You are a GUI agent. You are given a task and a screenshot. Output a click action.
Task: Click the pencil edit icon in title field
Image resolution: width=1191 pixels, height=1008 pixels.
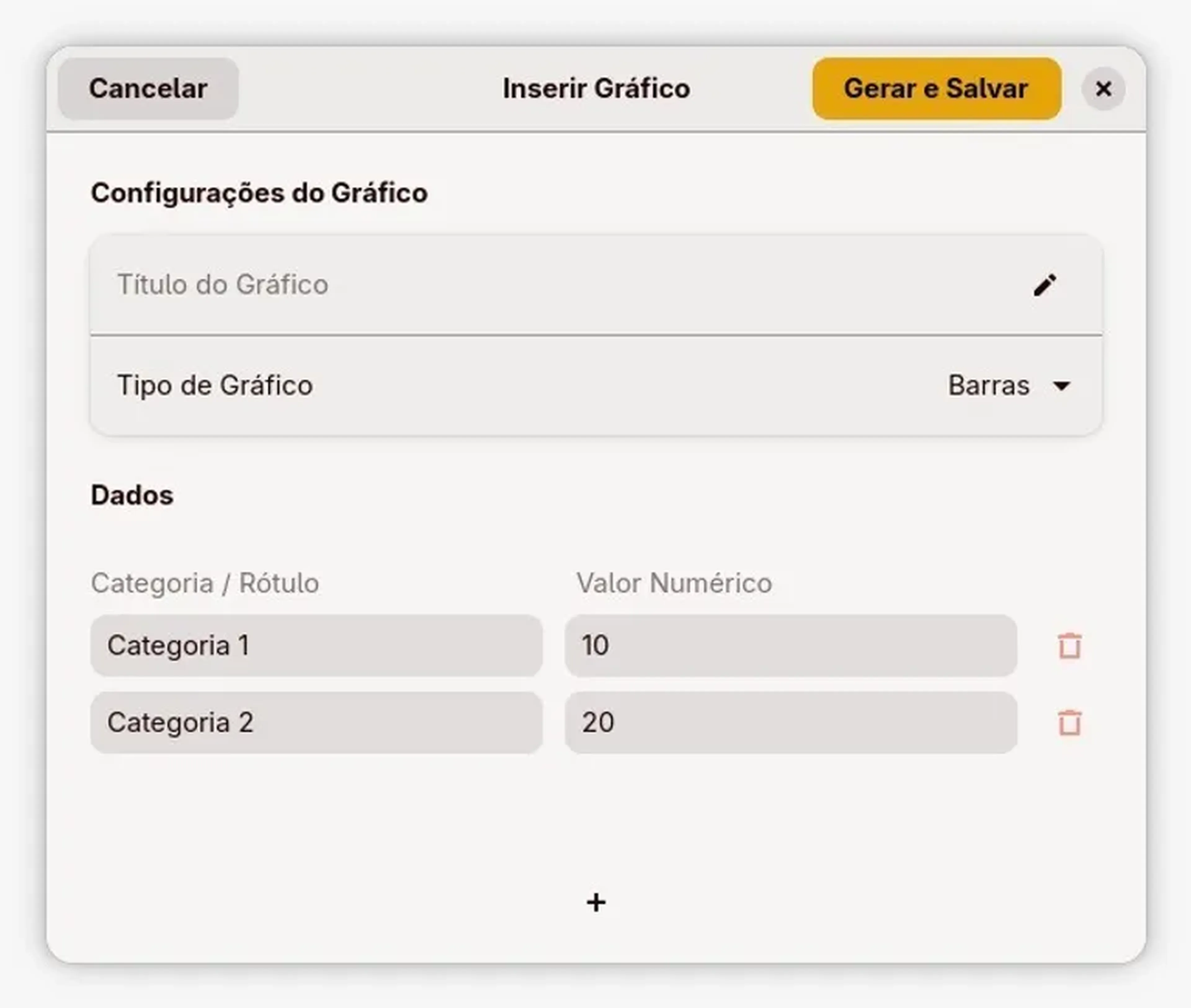point(1045,285)
